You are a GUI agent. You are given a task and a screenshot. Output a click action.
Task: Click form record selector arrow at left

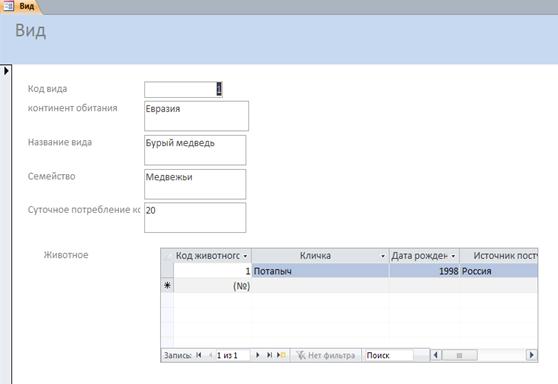click(6, 71)
